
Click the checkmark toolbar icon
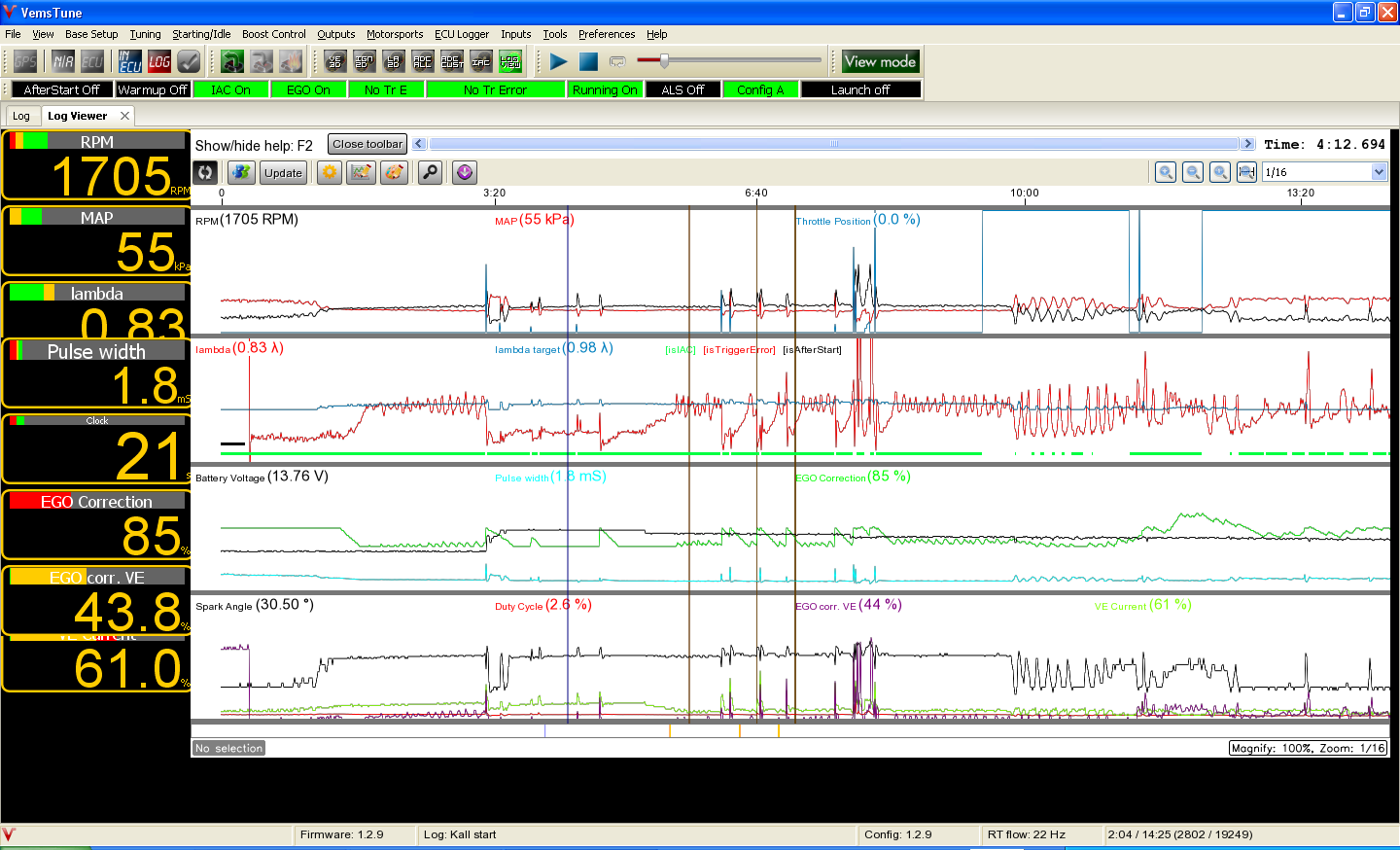click(x=189, y=62)
